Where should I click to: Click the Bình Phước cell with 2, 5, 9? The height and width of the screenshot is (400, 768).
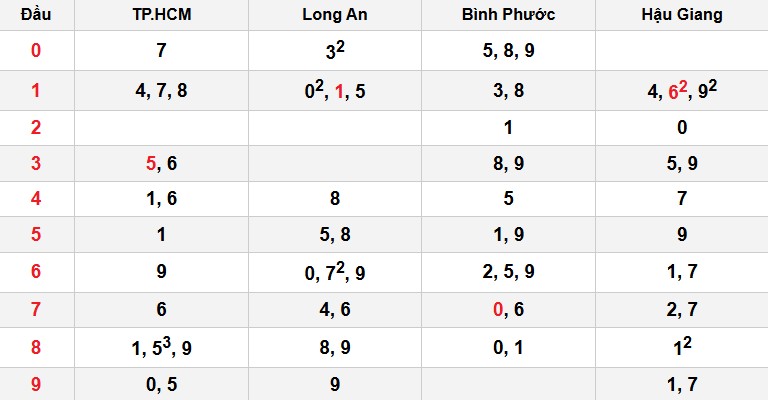coord(508,272)
